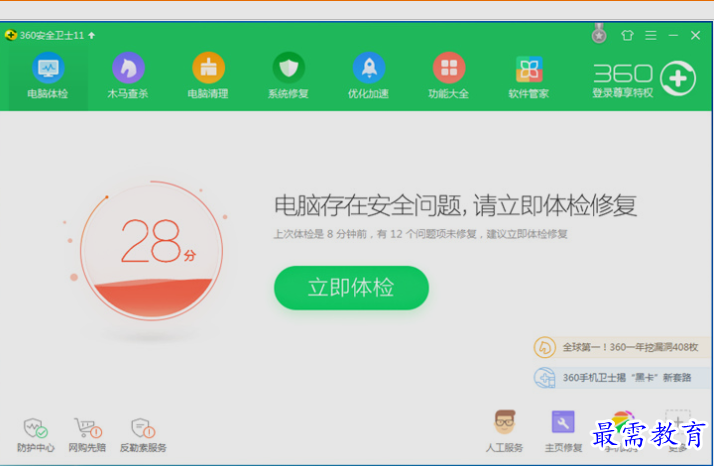Start checkup with 立即体检 button
Screen dimensions: 714x466
coord(351,288)
